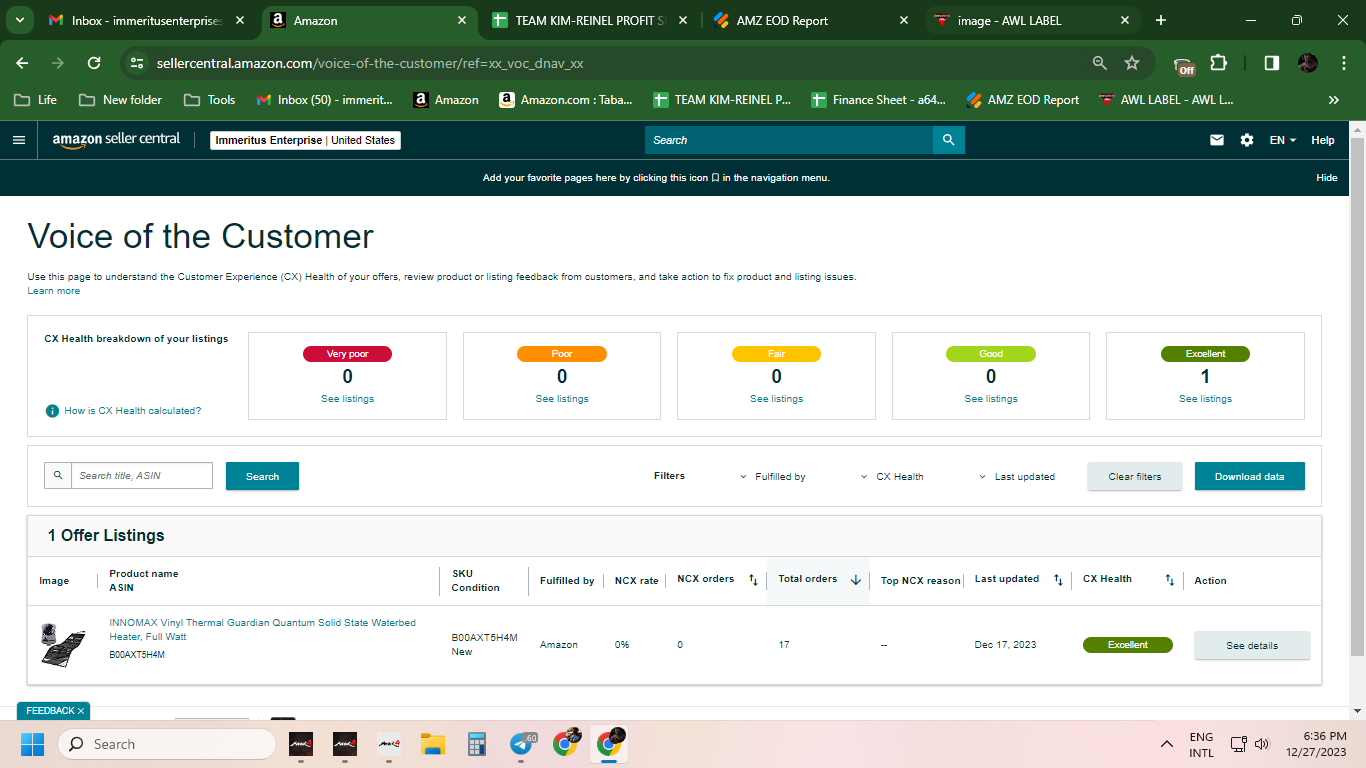Image resolution: width=1366 pixels, height=768 pixels.
Task: Open the Tools bookmarks folder
Action: pyautogui.click(x=209, y=100)
